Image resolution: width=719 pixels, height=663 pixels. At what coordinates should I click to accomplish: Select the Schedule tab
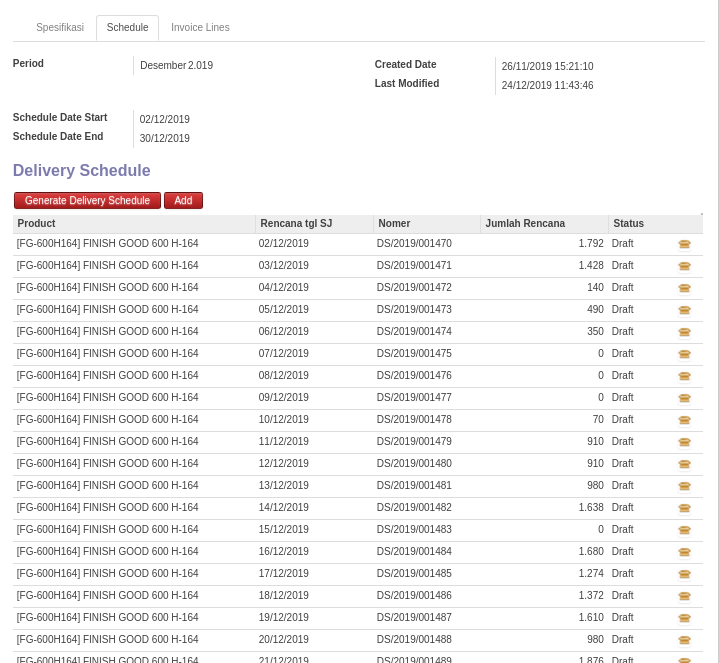point(127,28)
